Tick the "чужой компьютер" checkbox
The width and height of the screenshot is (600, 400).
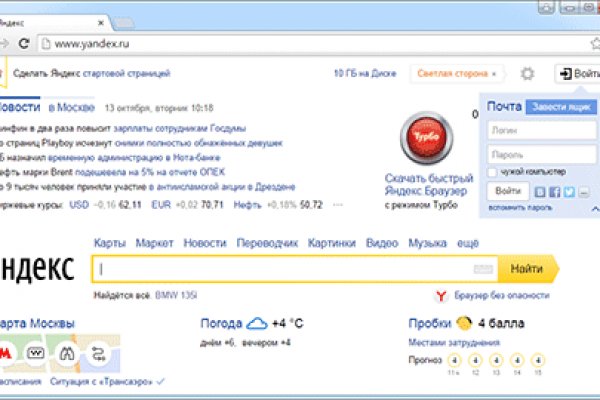pyautogui.click(x=491, y=173)
